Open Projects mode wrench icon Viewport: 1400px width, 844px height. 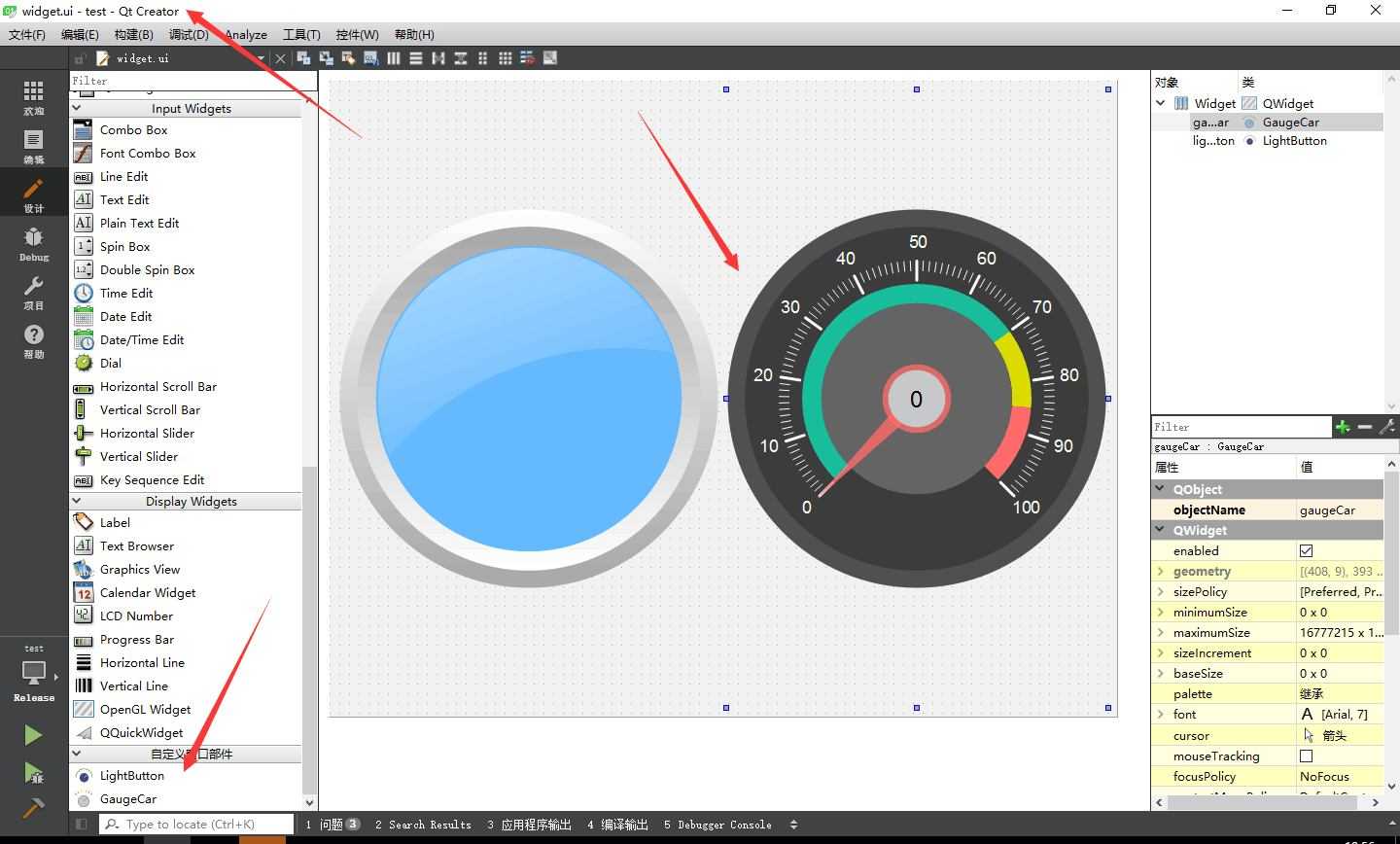pos(34,292)
